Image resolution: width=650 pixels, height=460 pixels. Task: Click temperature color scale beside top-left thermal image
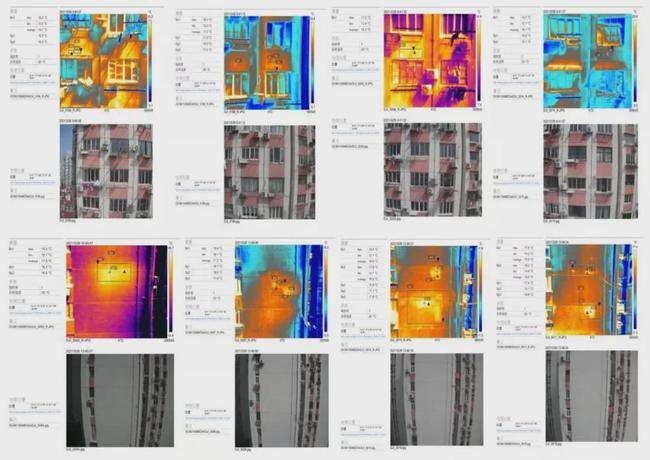pyautogui.click(x=150, y=59)
